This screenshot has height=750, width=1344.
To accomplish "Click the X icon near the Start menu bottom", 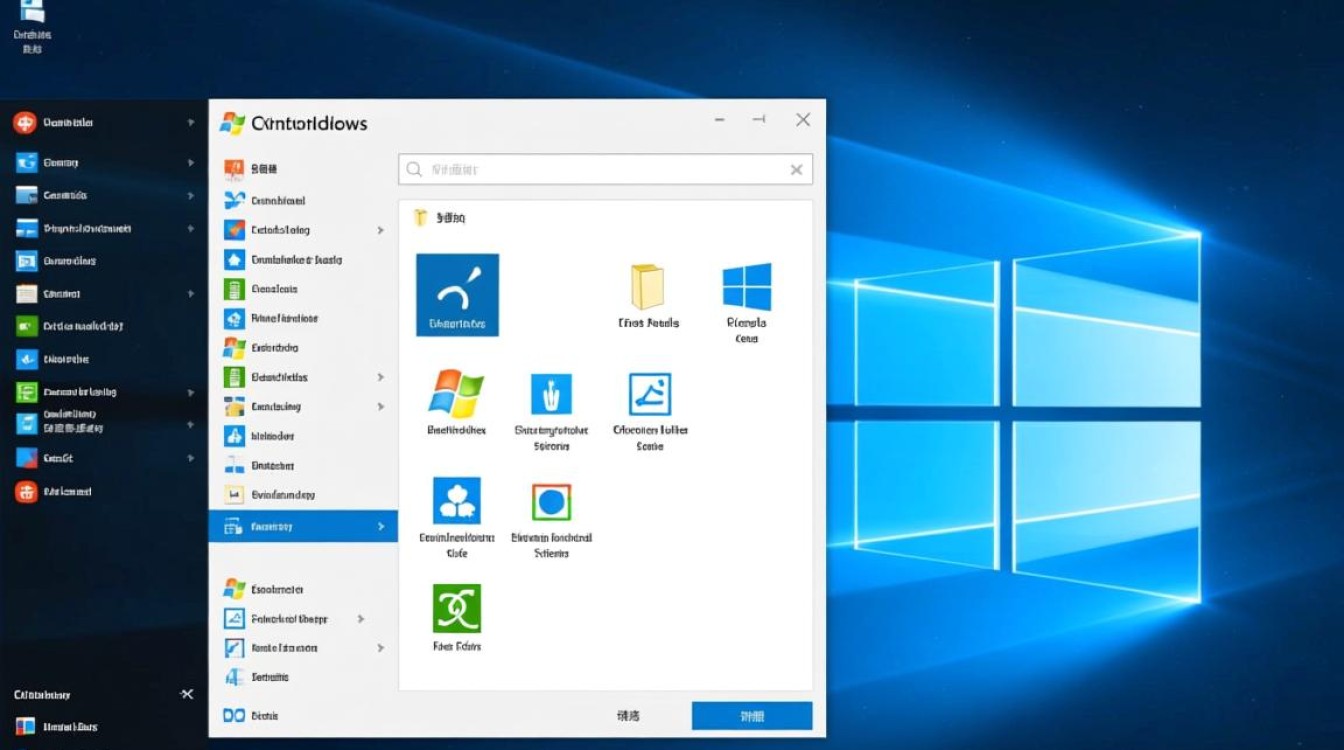I will coord(186,693).
